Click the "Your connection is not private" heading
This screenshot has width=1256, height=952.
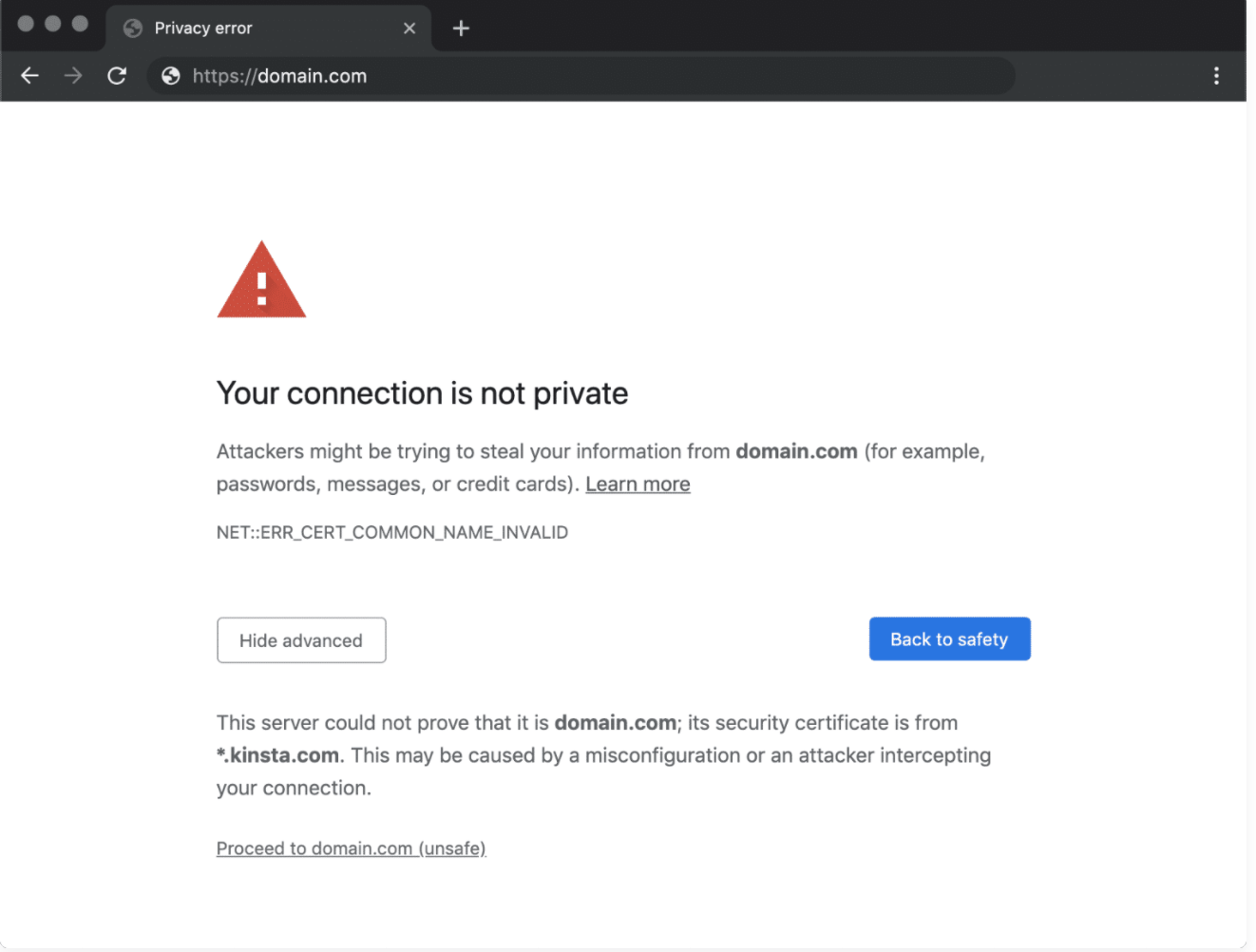(x=423, y=393)
